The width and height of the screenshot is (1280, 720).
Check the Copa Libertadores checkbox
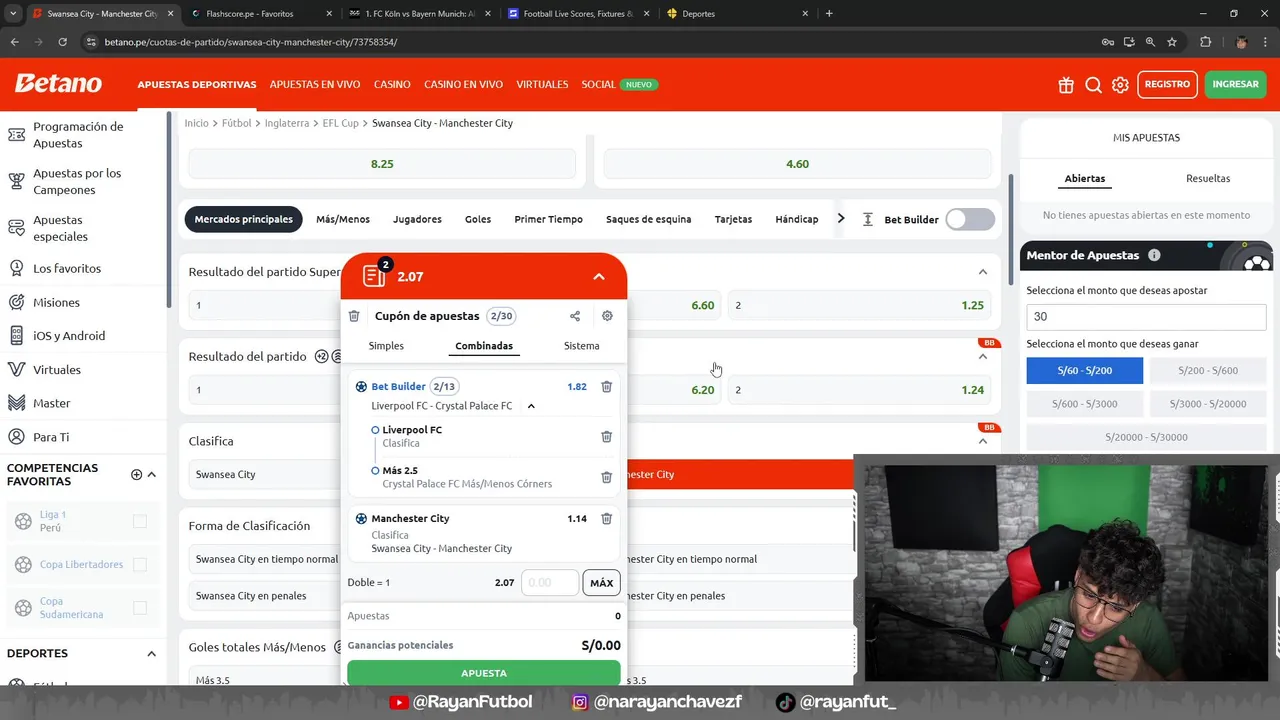coord(140,565)
